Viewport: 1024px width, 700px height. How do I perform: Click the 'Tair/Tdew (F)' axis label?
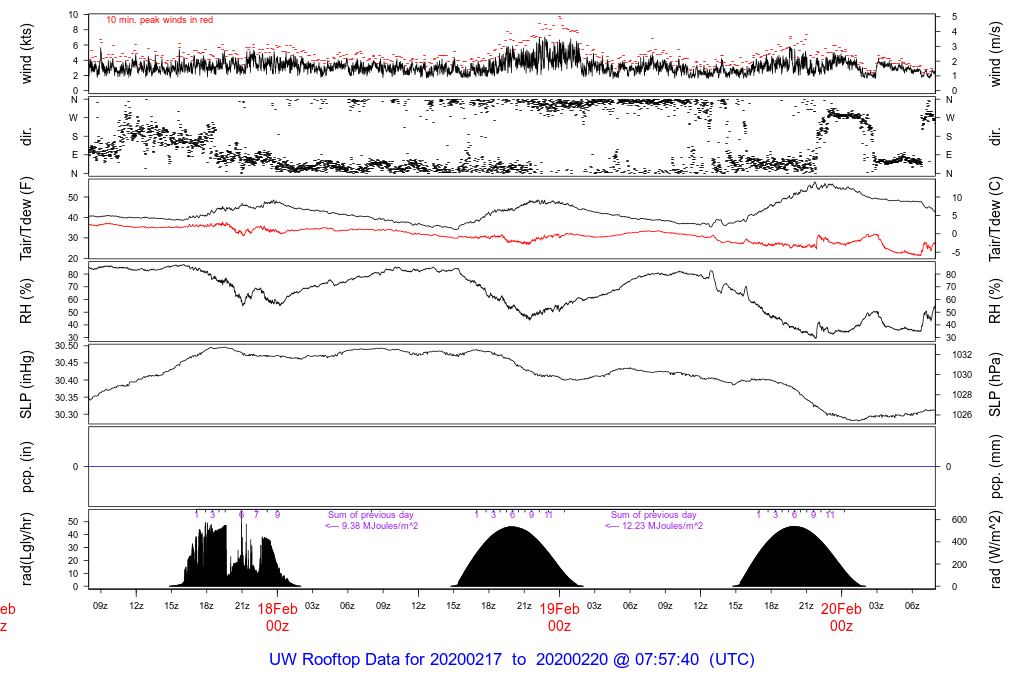26,219
